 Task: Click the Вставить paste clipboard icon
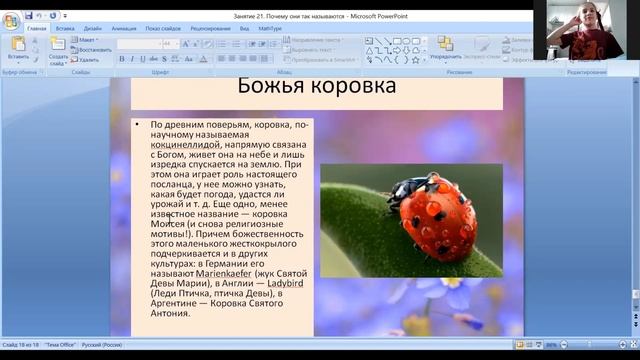[18, 44]
